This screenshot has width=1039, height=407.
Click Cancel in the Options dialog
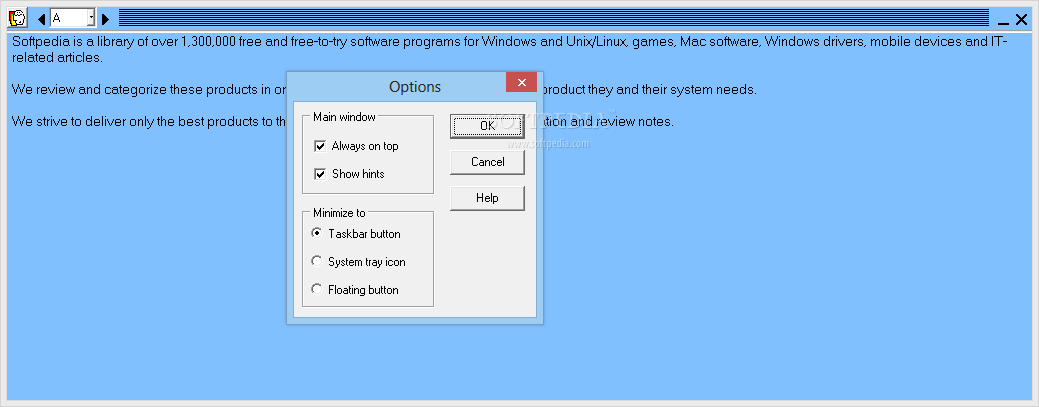(487, 162)
